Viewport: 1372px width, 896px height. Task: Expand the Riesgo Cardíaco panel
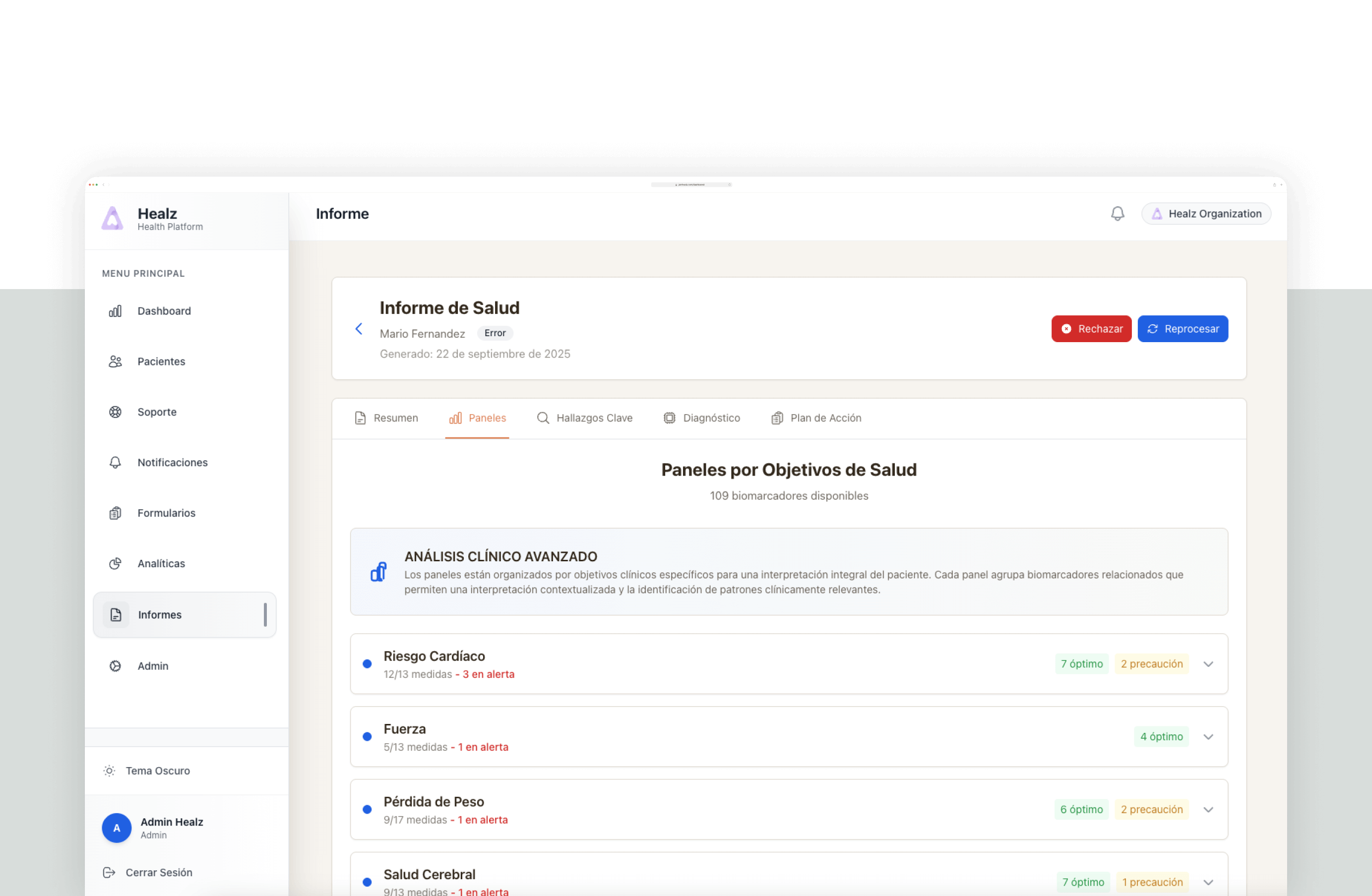click(1208, 664)
